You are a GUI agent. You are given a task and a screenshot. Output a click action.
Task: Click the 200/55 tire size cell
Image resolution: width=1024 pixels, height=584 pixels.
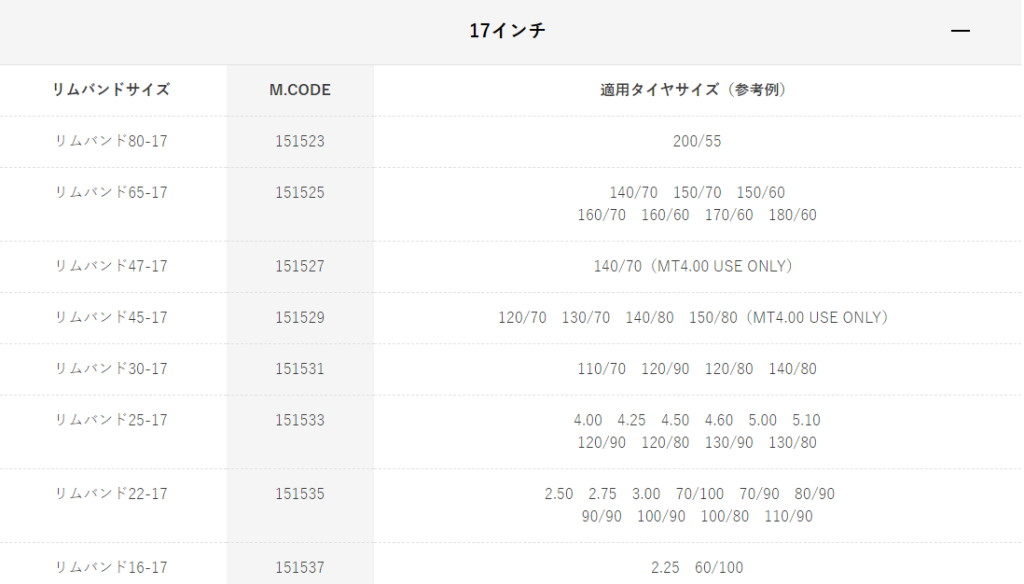point(696,141)
